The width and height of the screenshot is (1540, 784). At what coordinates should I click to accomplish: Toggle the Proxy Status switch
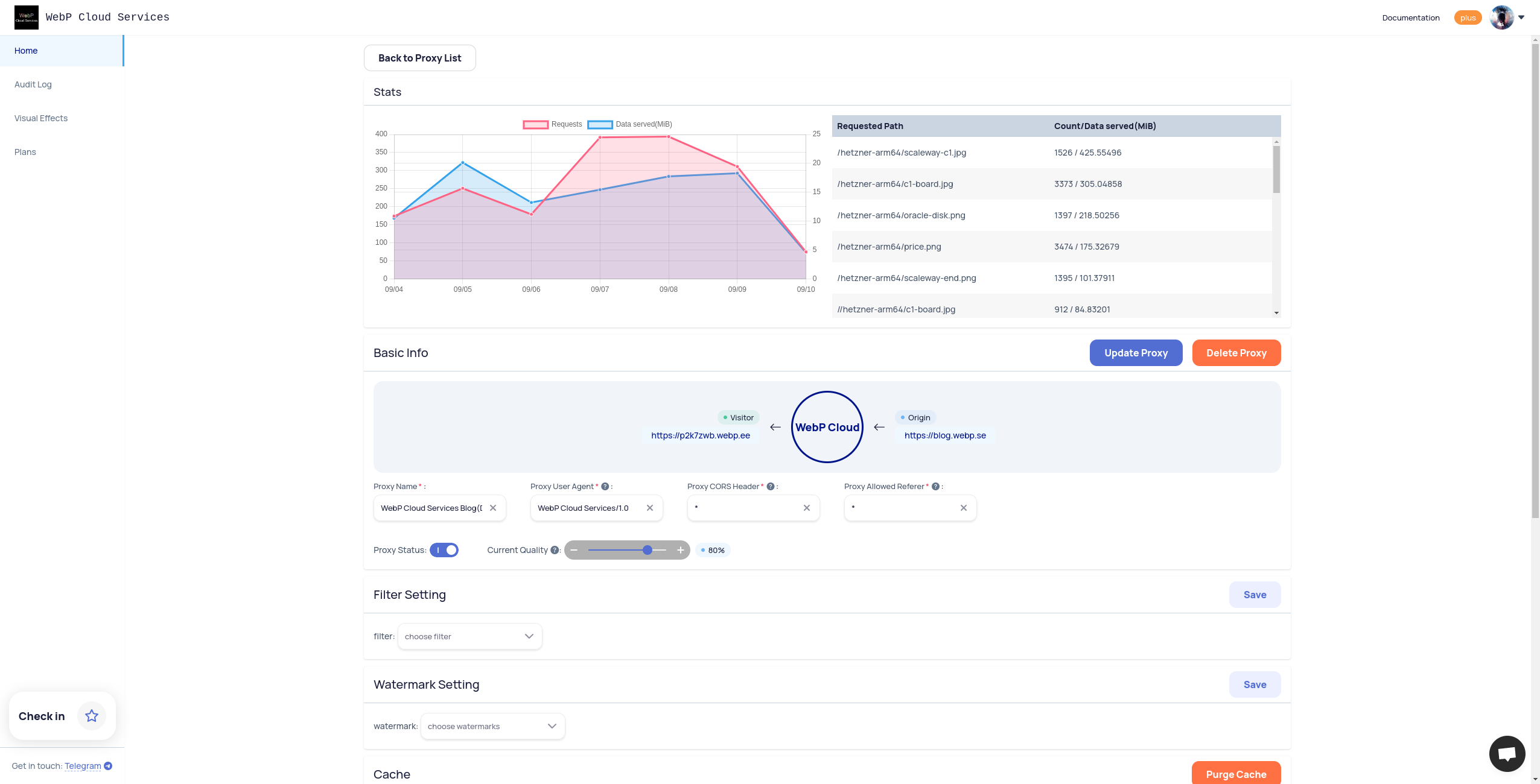pyautogui.click(x=444, y=550)
